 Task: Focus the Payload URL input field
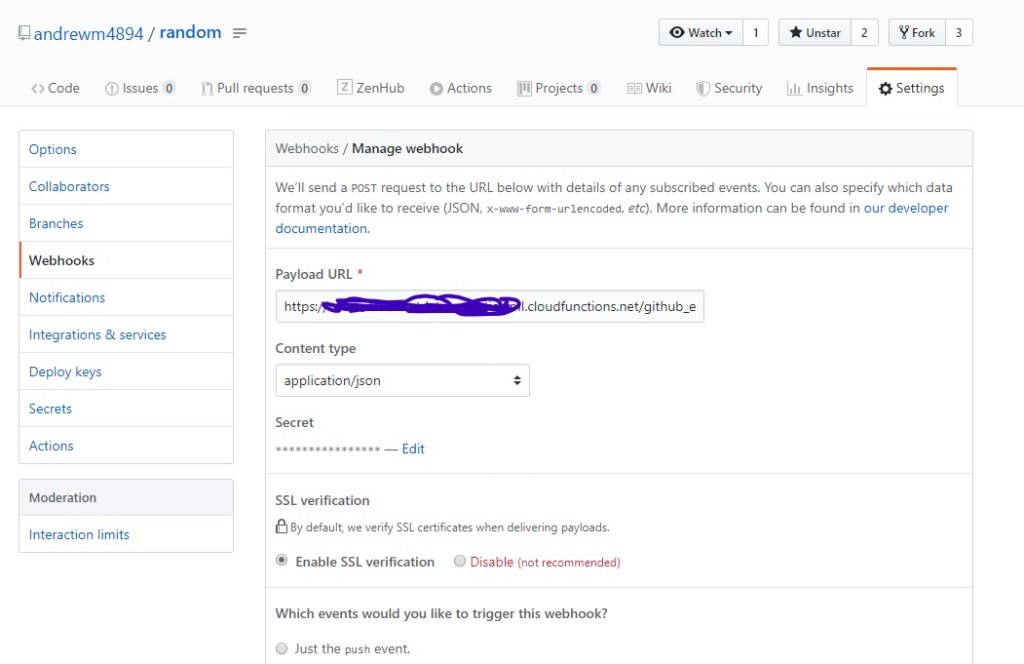pyautogui.click(x=490, y=306)
